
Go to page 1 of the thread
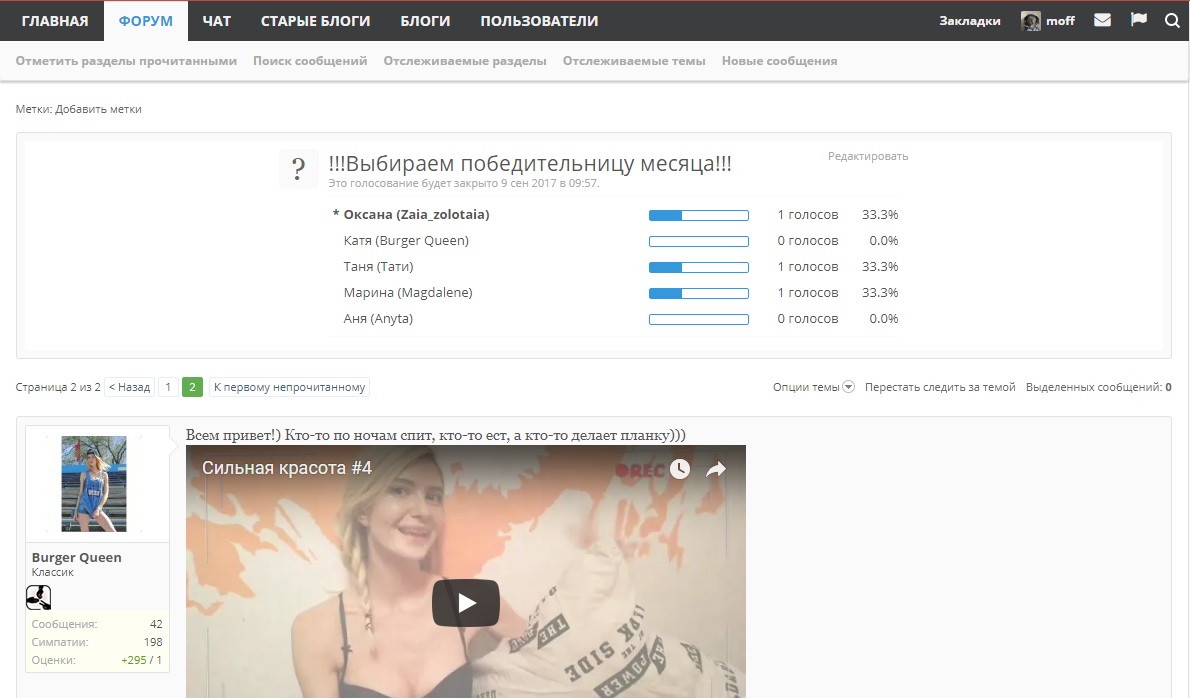tap(168, 387)
